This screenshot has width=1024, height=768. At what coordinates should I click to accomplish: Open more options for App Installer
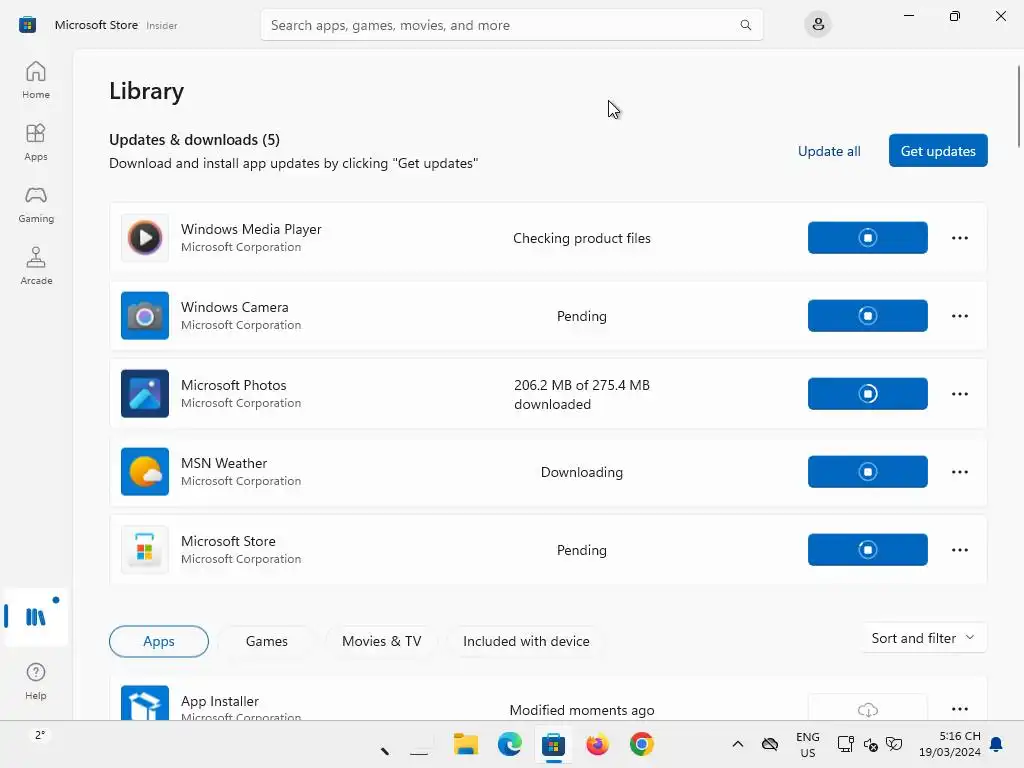pyautogui.click(x=960, y=709)
